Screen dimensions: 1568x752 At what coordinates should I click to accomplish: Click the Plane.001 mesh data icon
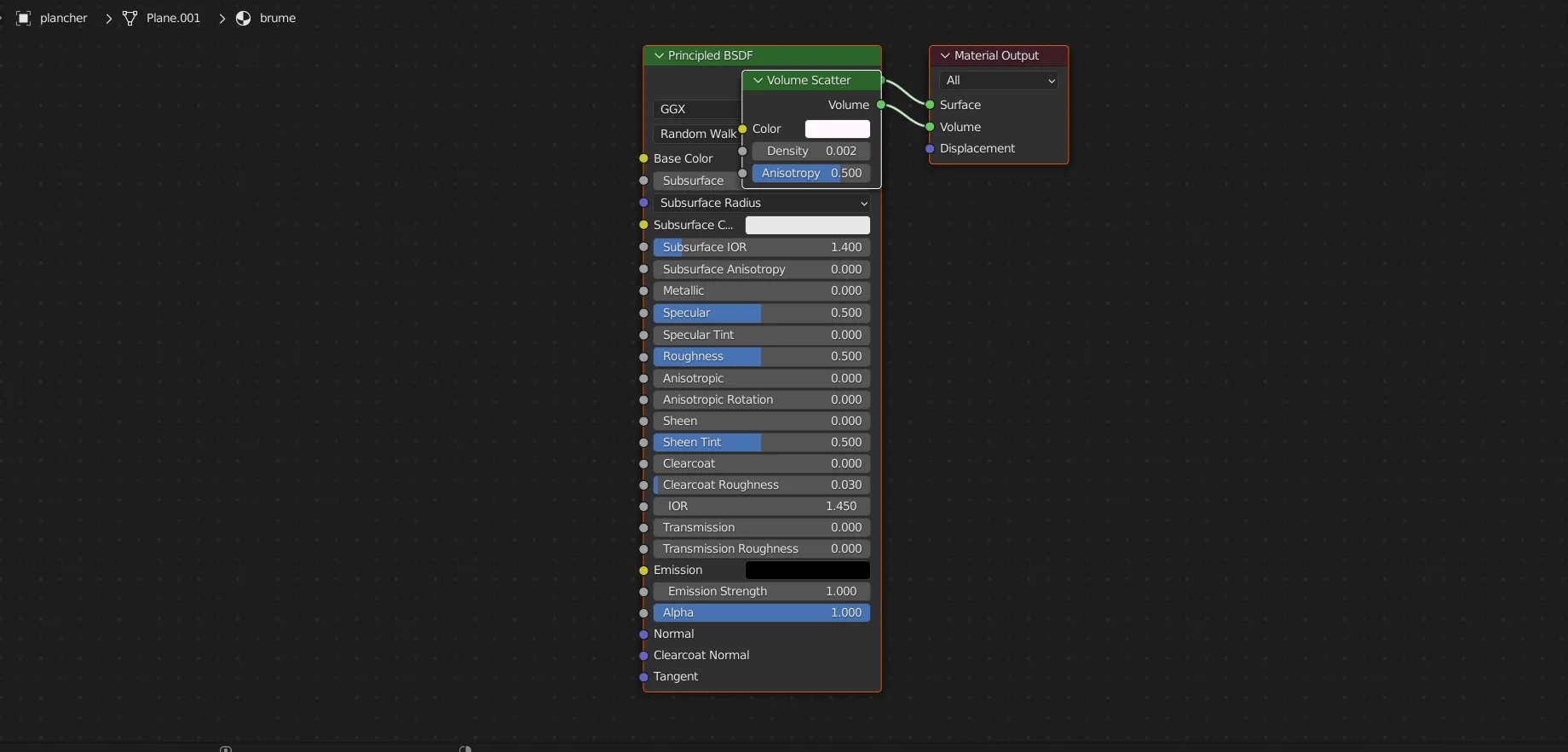(130, 18)
